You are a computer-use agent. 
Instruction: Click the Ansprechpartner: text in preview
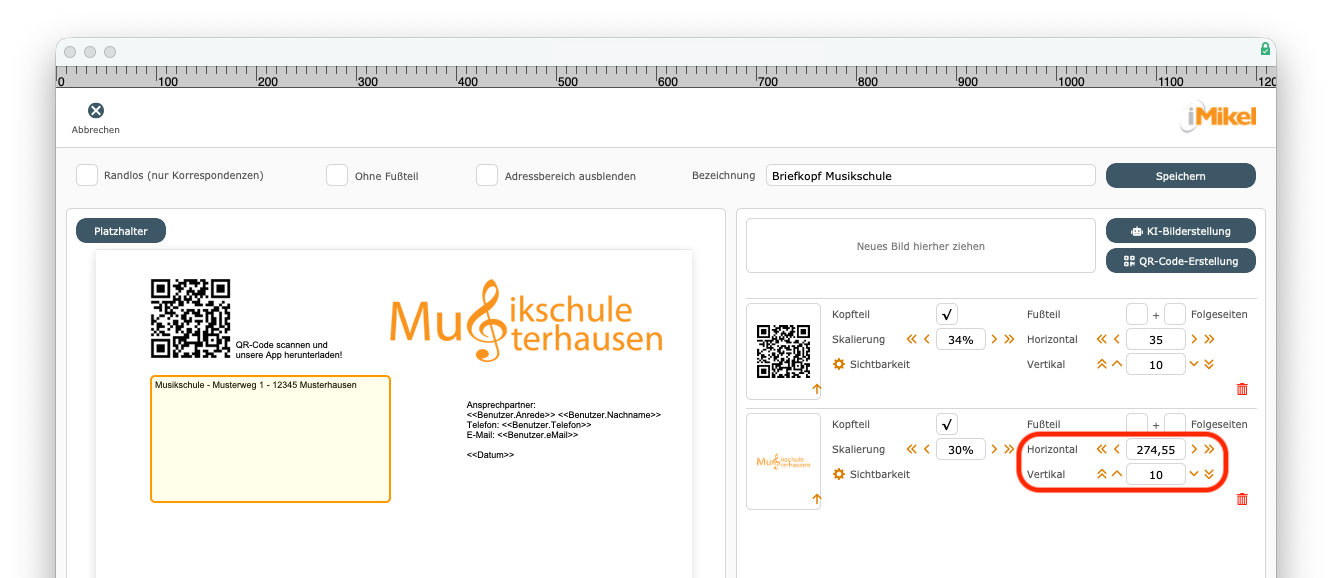(x=501, y=405)
